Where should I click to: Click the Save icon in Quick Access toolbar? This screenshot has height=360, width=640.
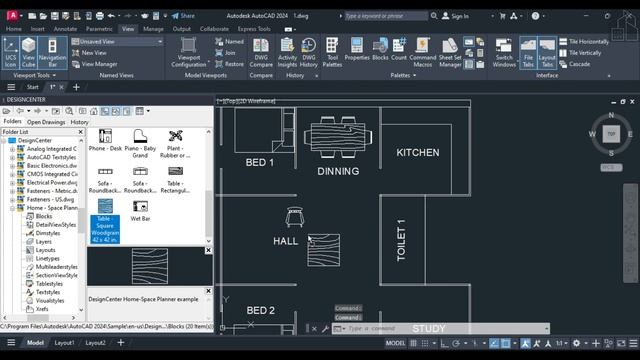click(55, 16)
